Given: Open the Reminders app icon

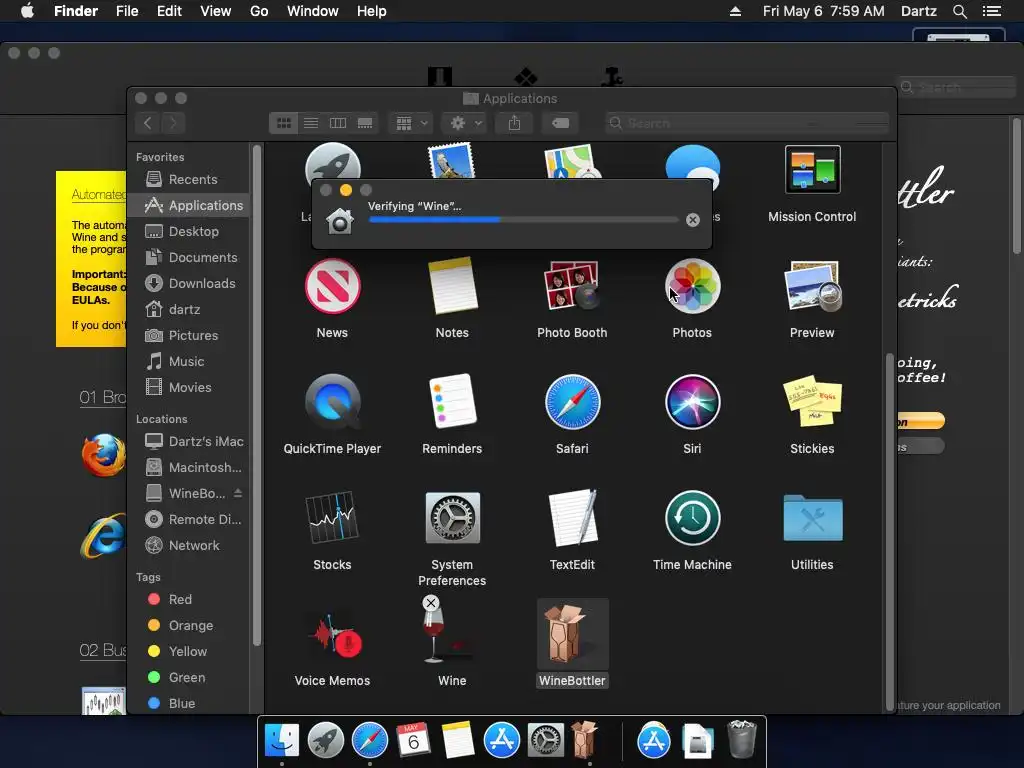Looking at the screenshot, I should [x=452, y=402].
